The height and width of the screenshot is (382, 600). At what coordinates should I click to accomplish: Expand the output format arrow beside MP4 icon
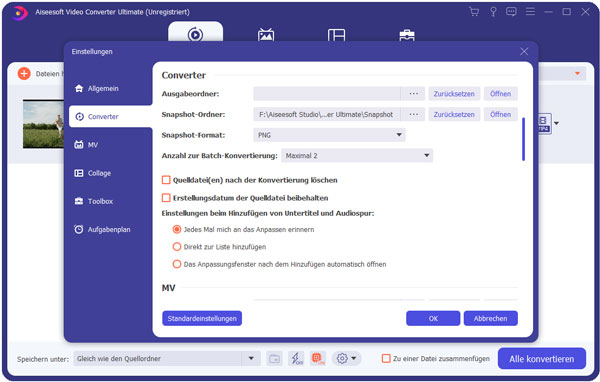556,123
